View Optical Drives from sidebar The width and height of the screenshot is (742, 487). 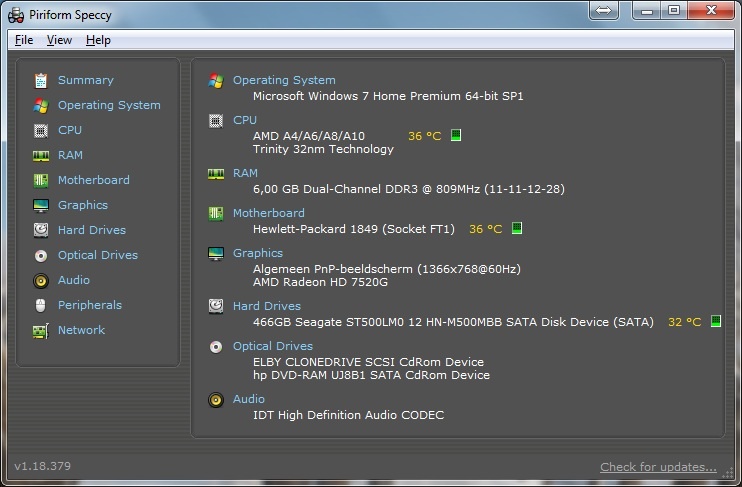point(98,255)
